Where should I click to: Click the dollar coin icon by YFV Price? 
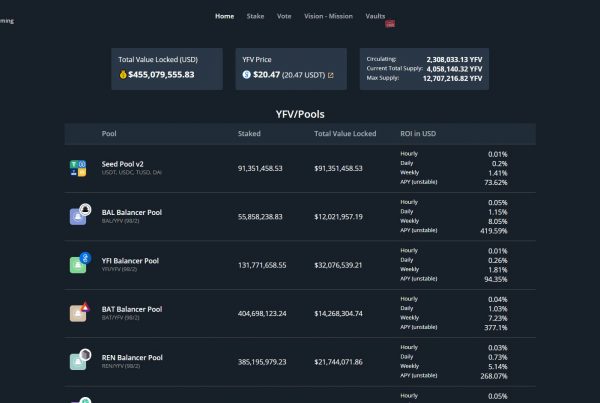246,74
